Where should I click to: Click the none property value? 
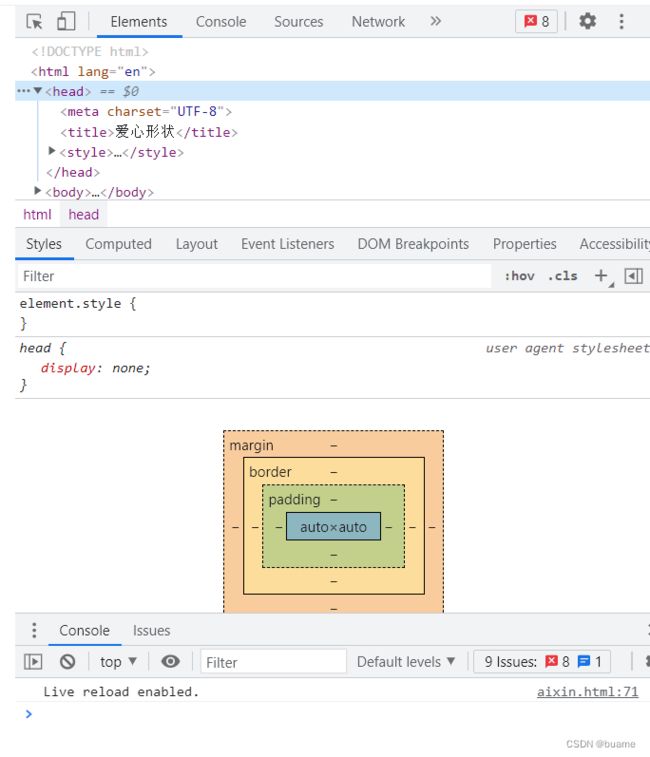pos(127,368)
